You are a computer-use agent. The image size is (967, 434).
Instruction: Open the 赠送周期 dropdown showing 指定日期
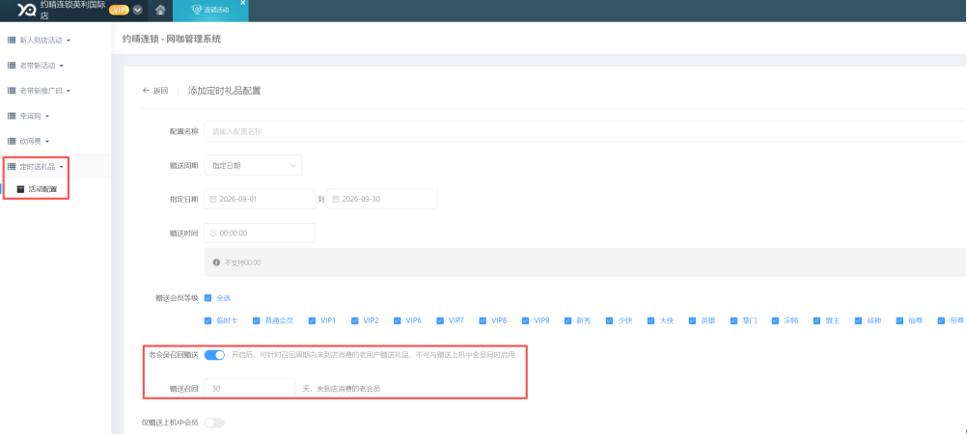(x=253, y=165)
